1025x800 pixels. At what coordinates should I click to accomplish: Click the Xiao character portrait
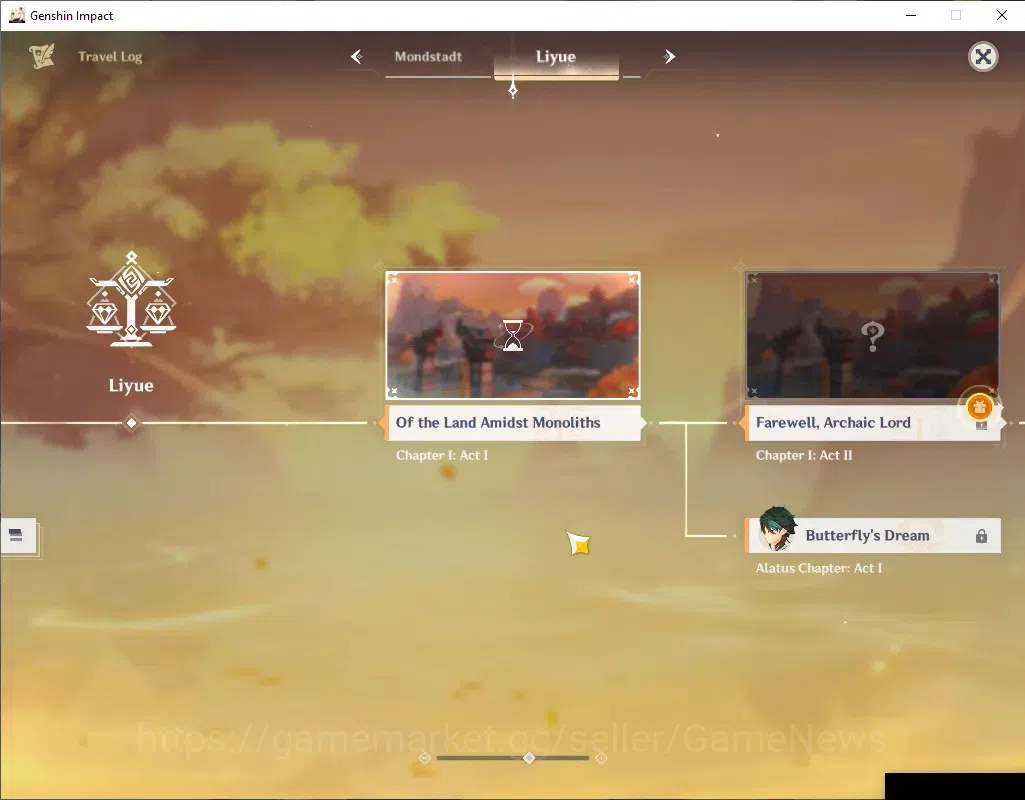pos(777,529)
